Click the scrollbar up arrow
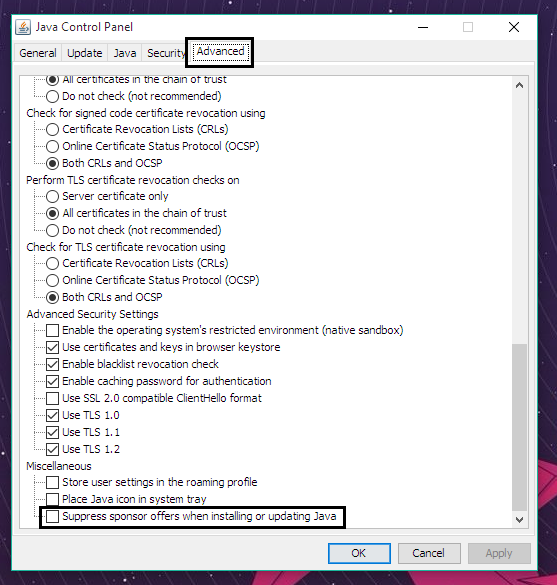Viewport: 557px width, 585px height. point(519,85)
